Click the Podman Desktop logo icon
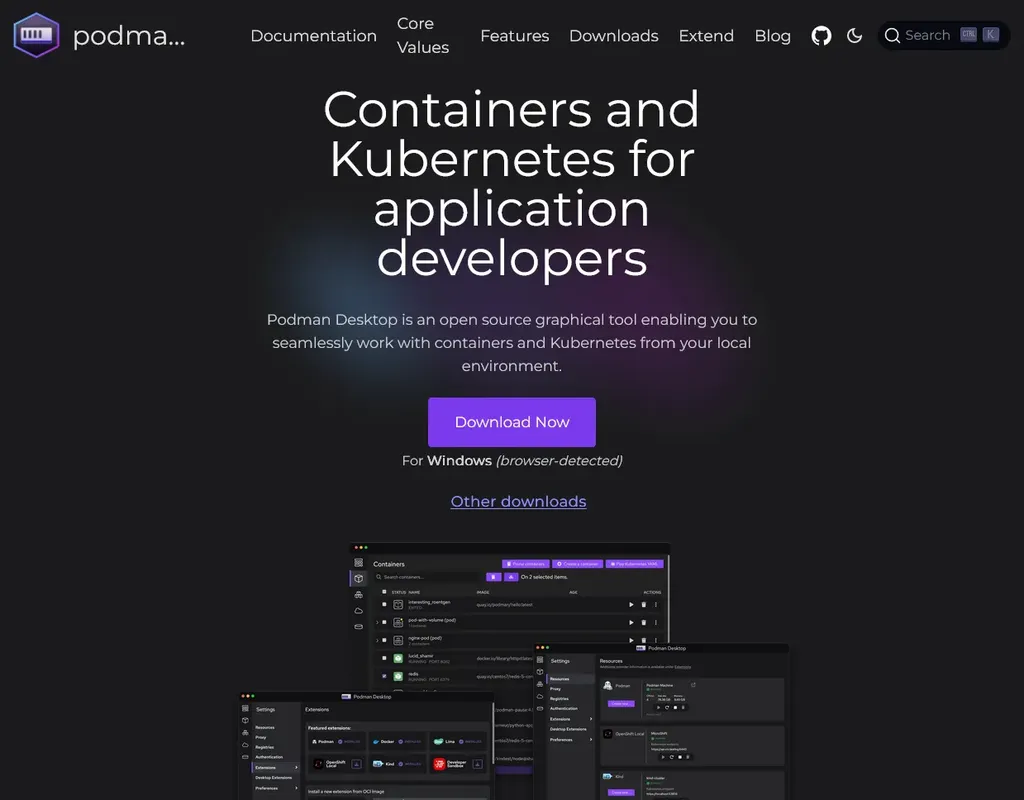This screenshot has height=800, width=1024. (37, 35)
